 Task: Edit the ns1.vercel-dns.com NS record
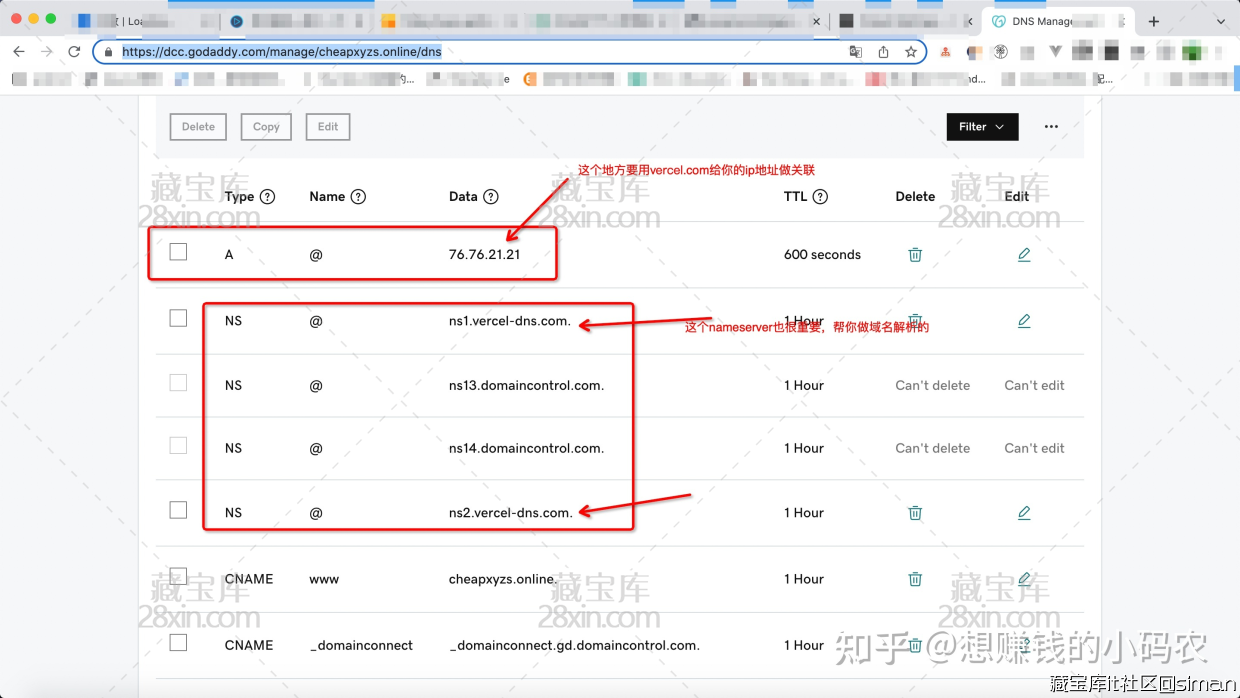pos(1024,321)
